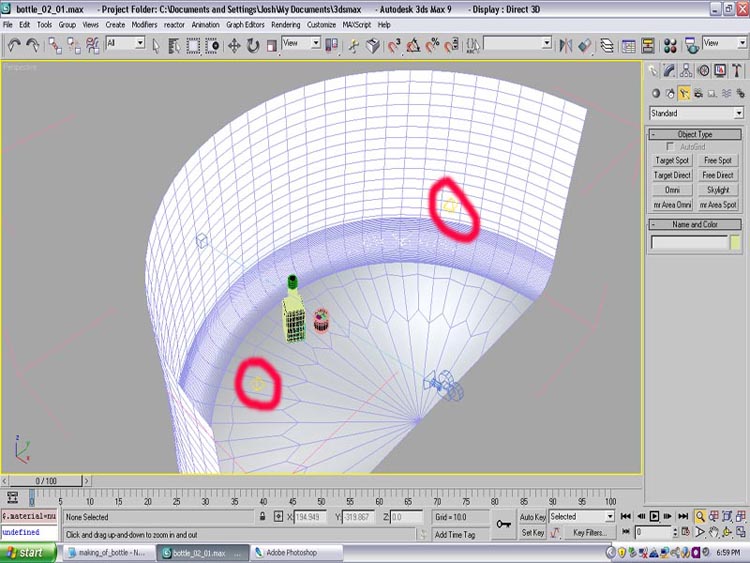Click the Target Spot button
This screenshot has height=563, width=750.
tap(672, 160)
